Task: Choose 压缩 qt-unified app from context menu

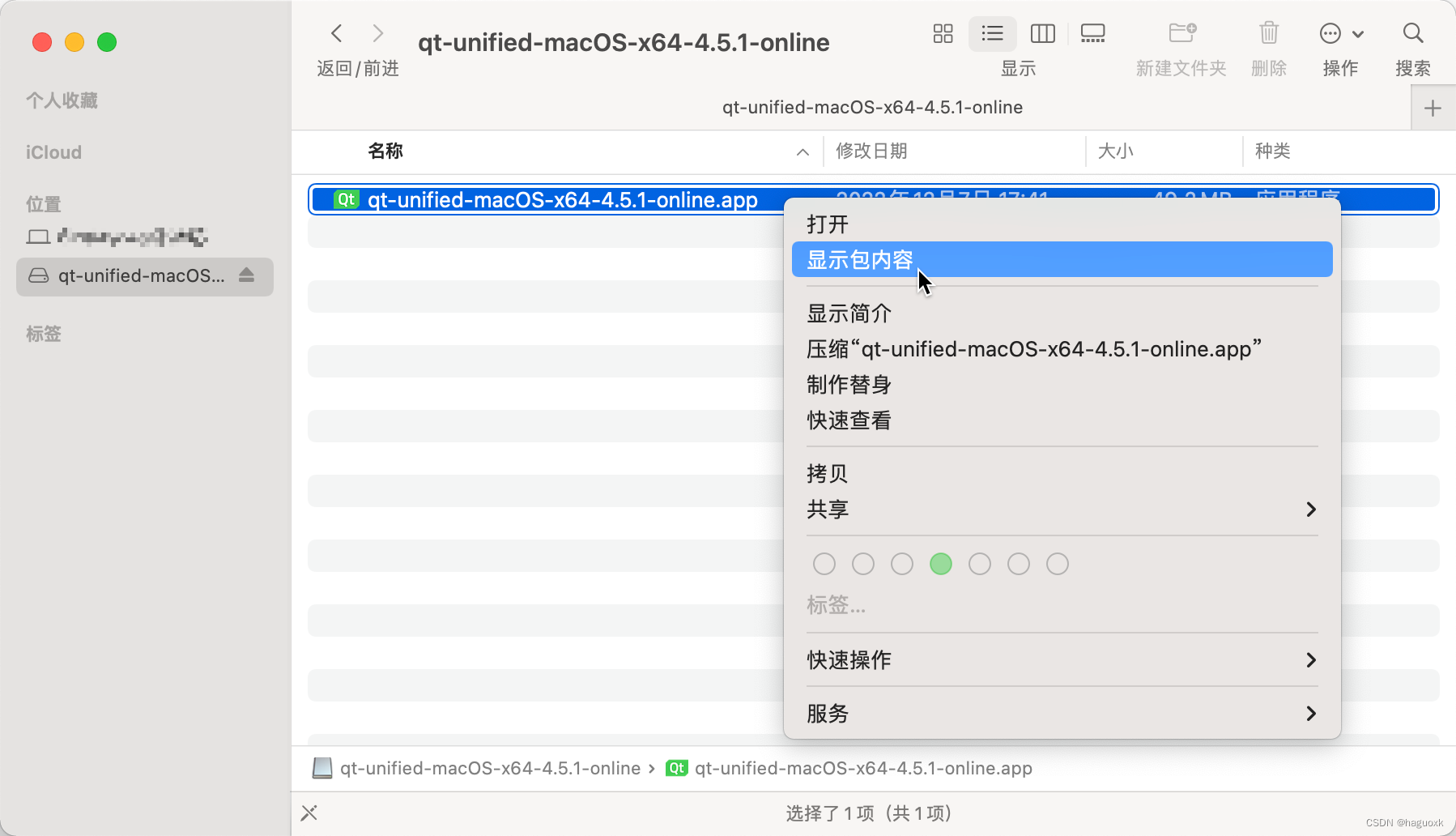Action: click(x=1062, y=349)
